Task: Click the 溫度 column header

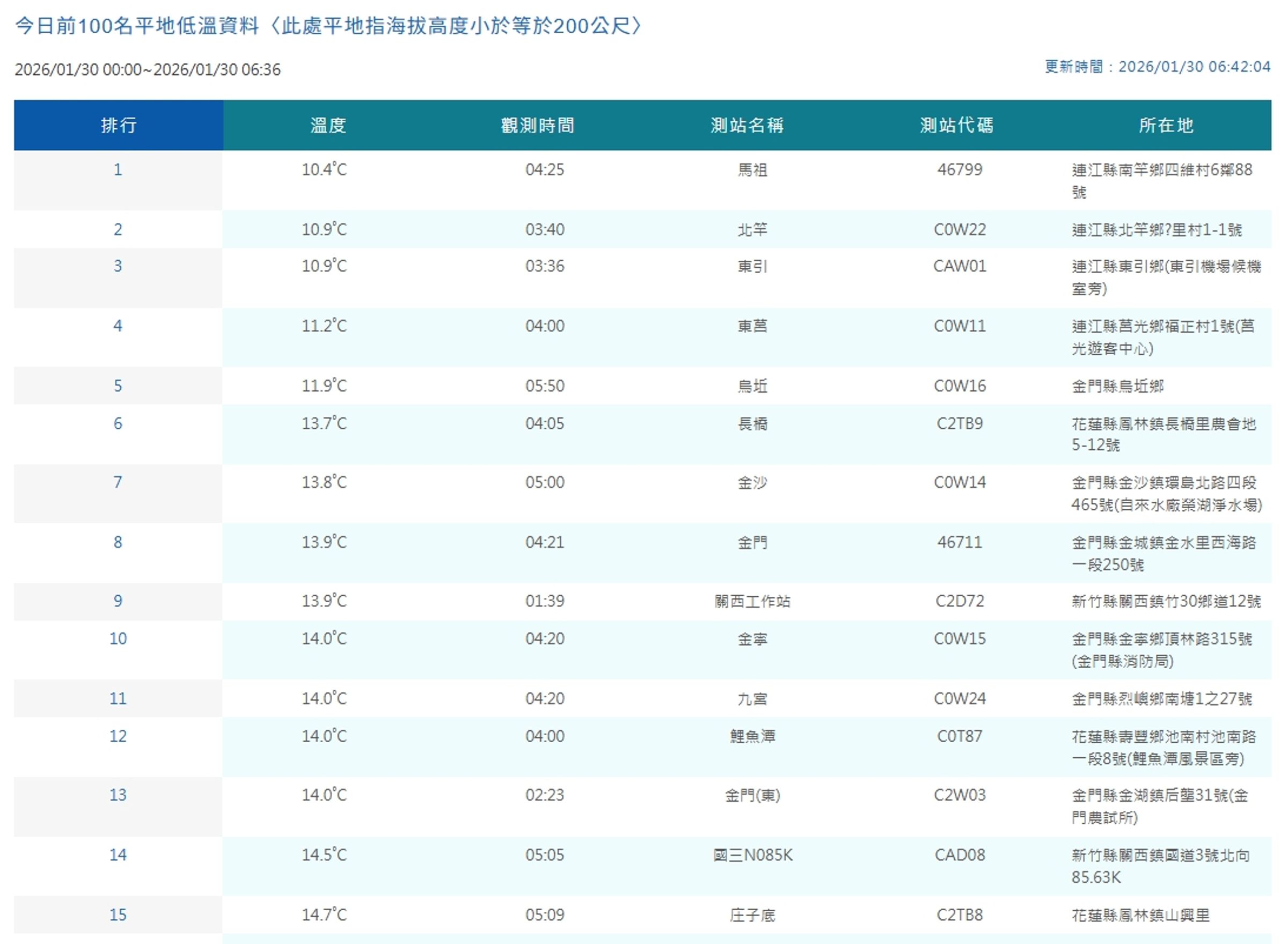Action: click(x=328, y=125)
